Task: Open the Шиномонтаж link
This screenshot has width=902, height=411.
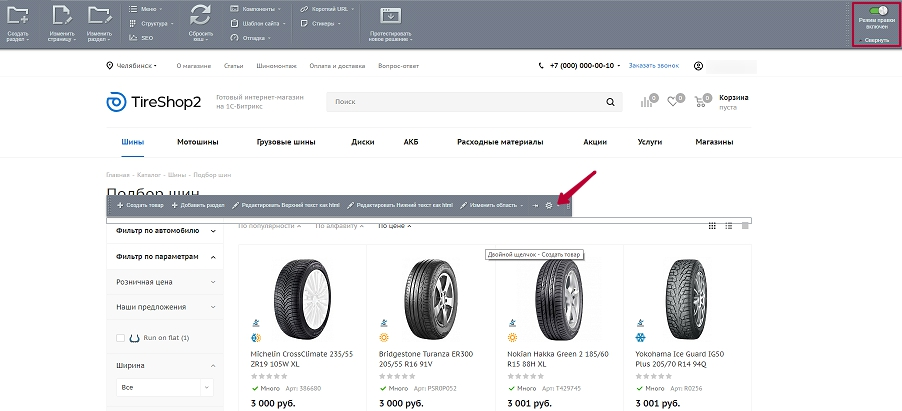Action: pyautogui.click(x=277, y=66)
